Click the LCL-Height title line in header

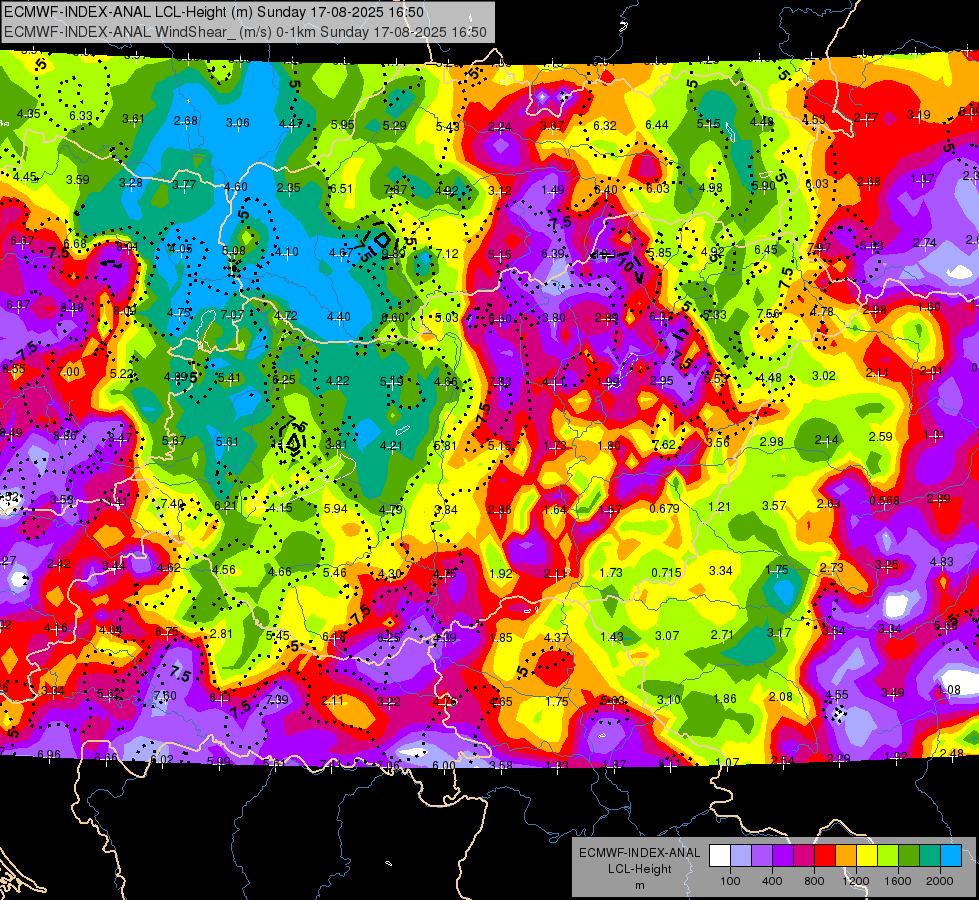(214, 12)
